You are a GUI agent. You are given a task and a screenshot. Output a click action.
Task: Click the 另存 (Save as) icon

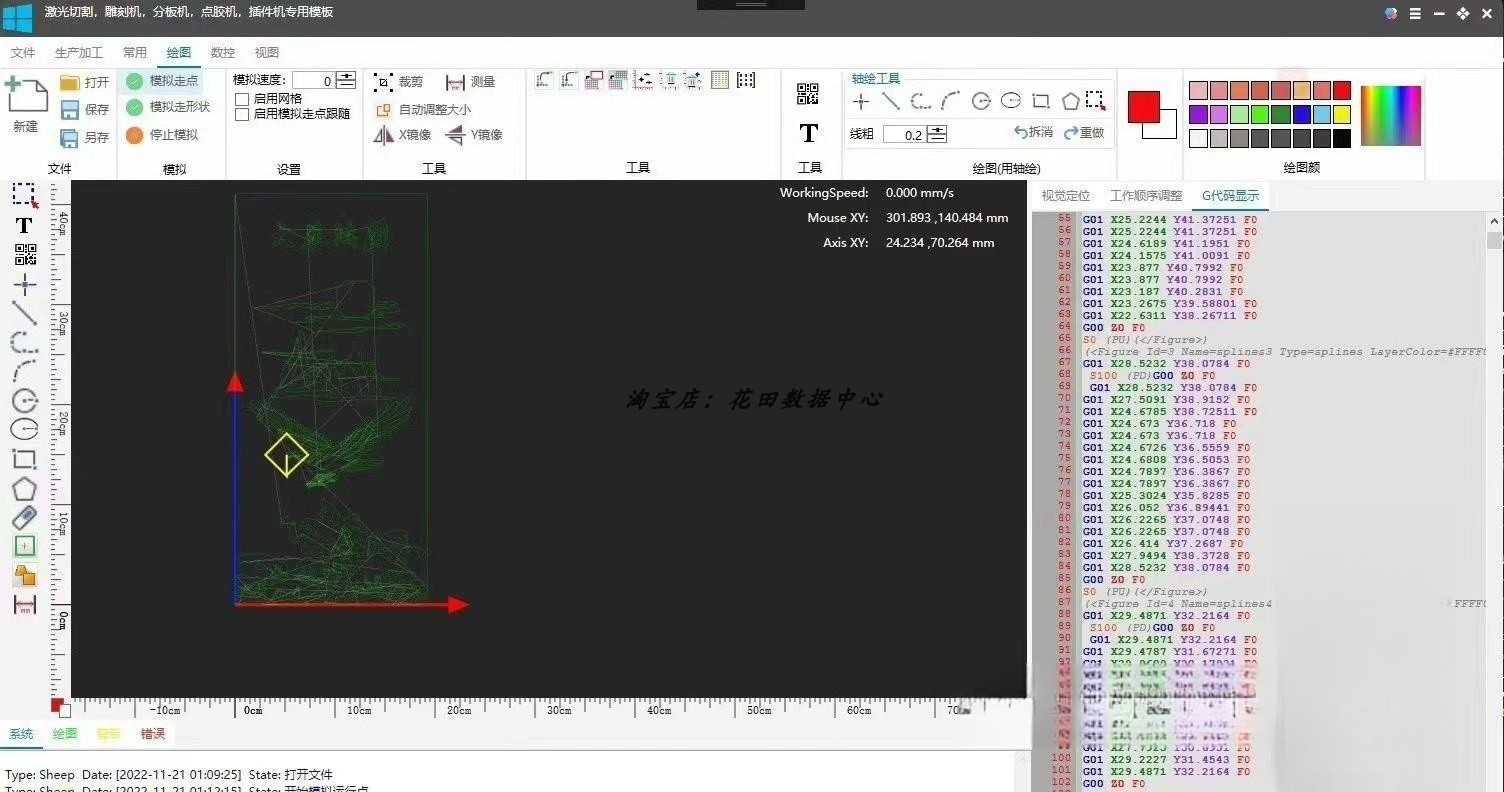[70, 137]
